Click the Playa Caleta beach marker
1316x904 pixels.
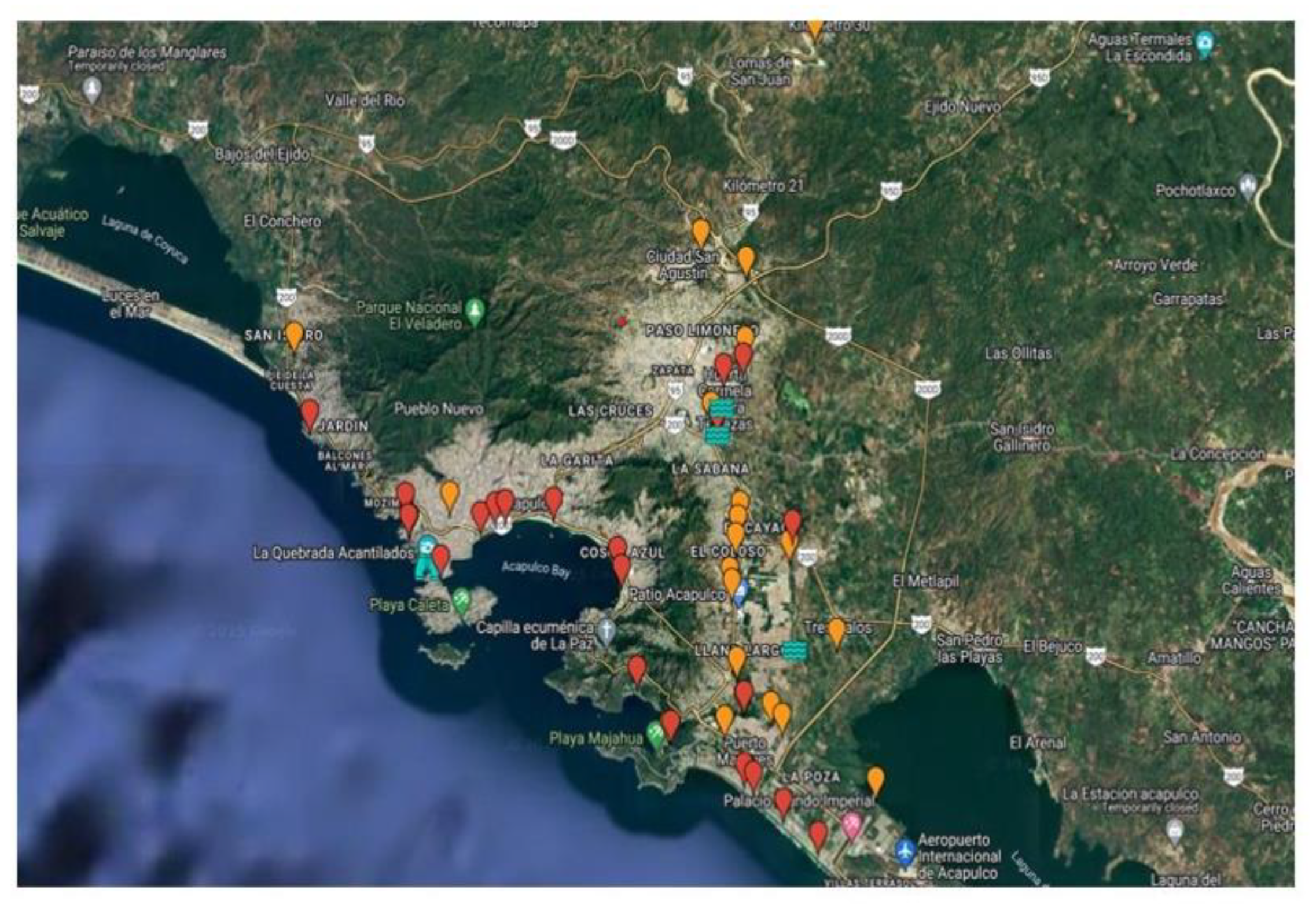[461, 601]
